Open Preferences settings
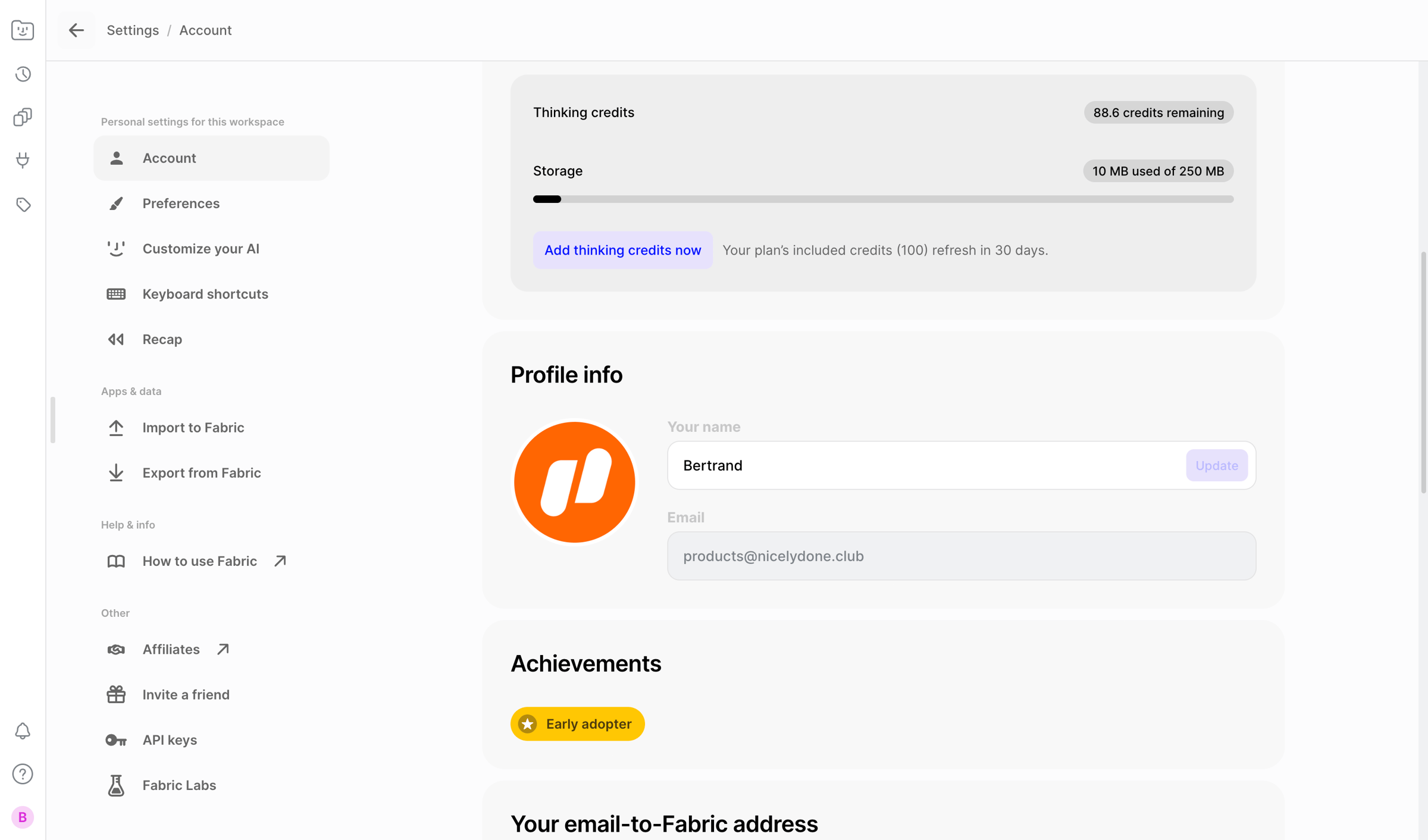 [x=211, y=203]
